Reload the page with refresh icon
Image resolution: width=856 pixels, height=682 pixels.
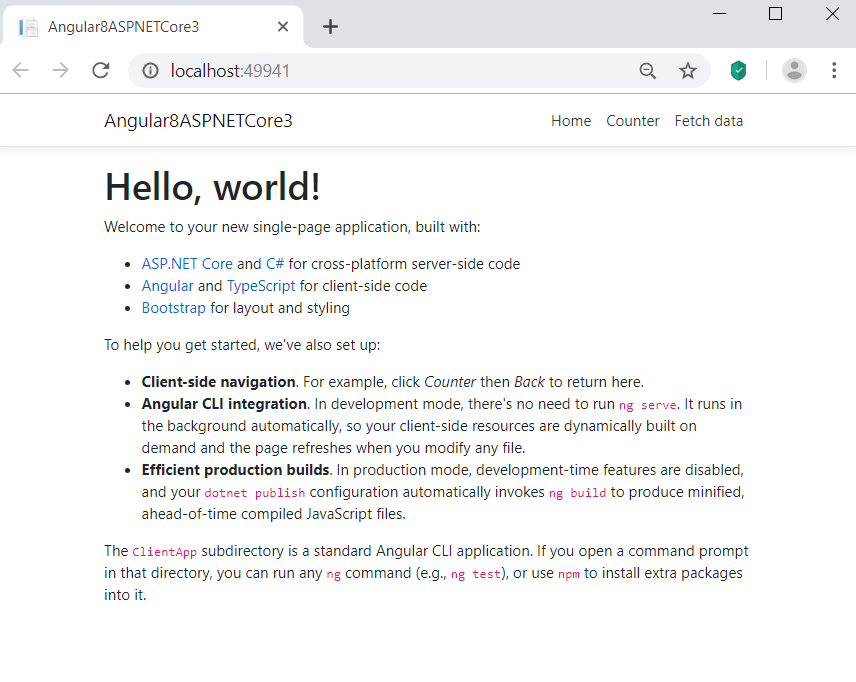(x=100, y=70)
